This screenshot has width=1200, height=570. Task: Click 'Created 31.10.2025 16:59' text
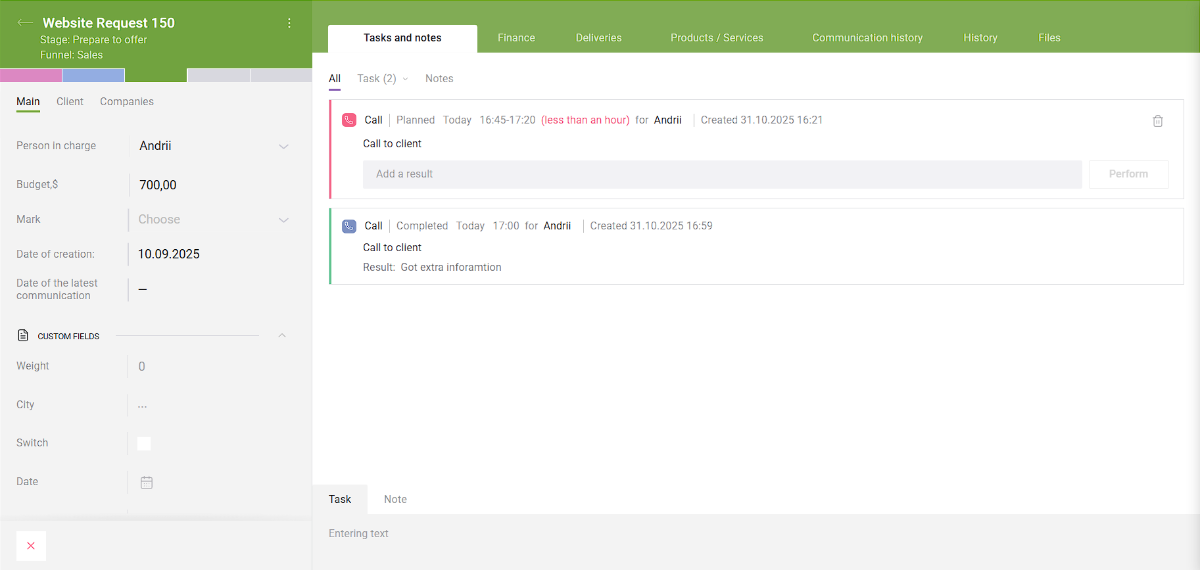[x=651, y=226]
